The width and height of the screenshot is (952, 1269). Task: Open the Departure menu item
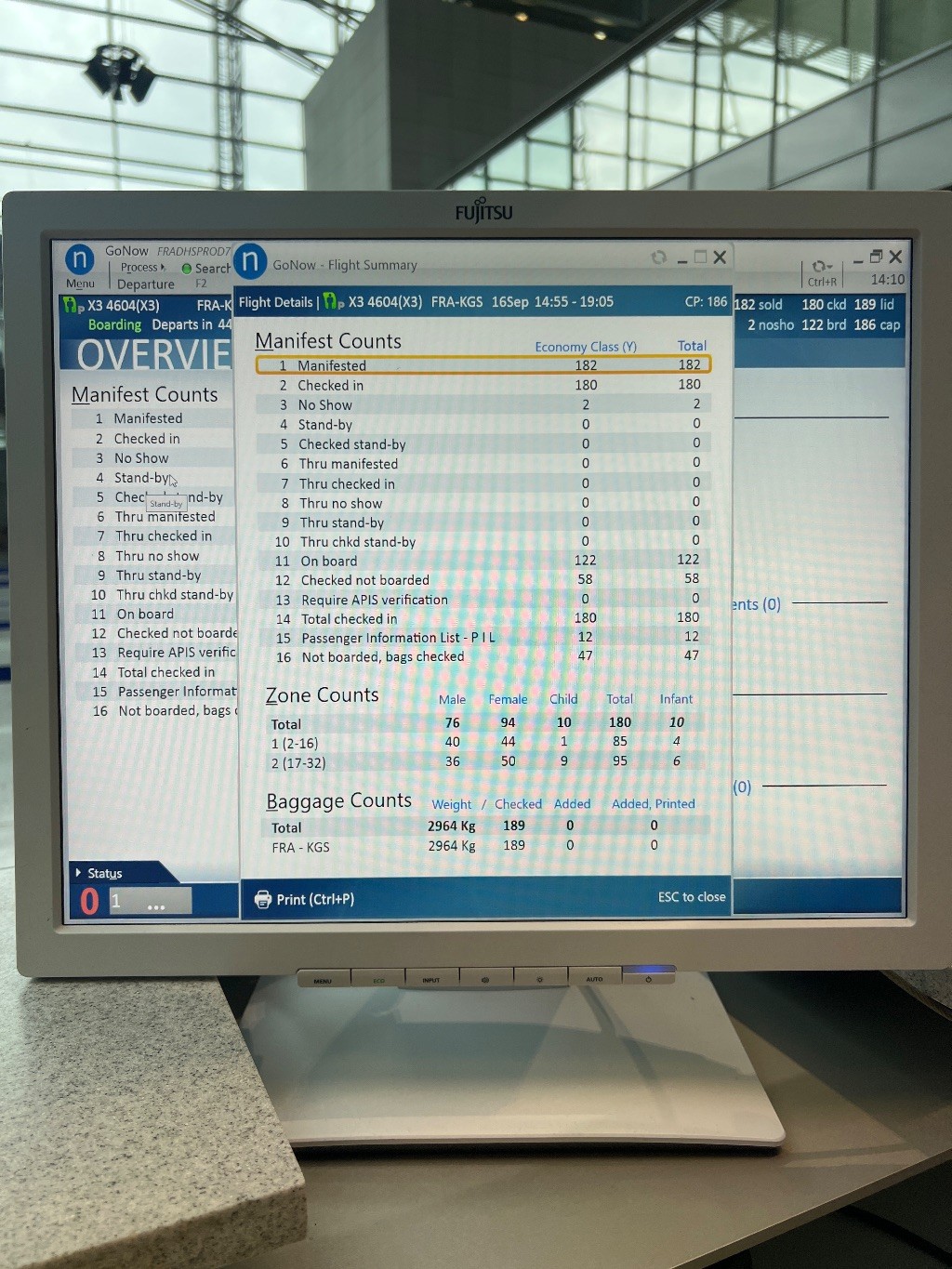coord(145,284)
